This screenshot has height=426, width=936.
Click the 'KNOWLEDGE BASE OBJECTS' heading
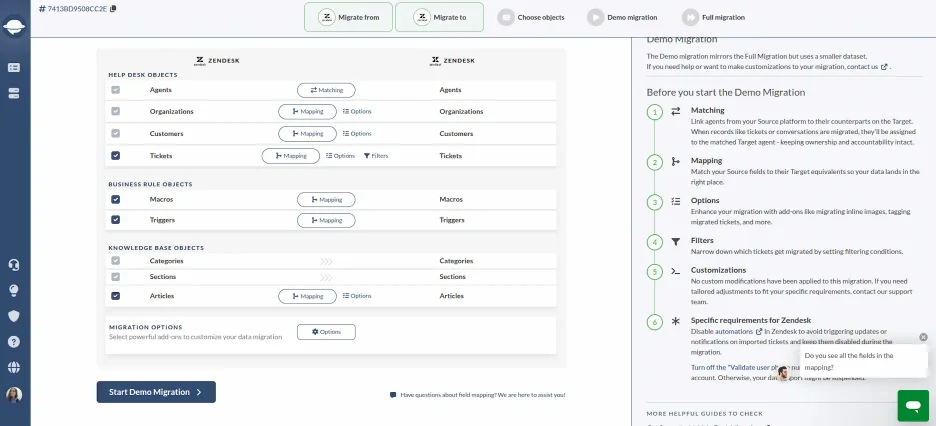click(156, 248)
